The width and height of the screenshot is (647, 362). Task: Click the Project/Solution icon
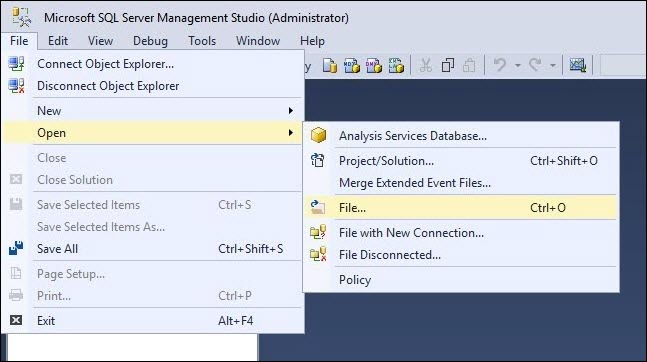coord(317,160)
